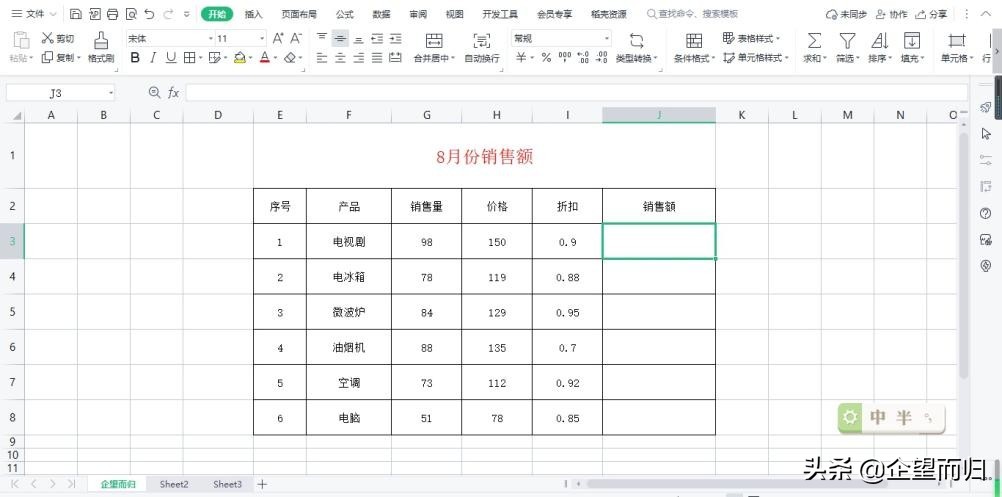
Task: Switch to the View (视图) tab
Action: click(455, 13)
